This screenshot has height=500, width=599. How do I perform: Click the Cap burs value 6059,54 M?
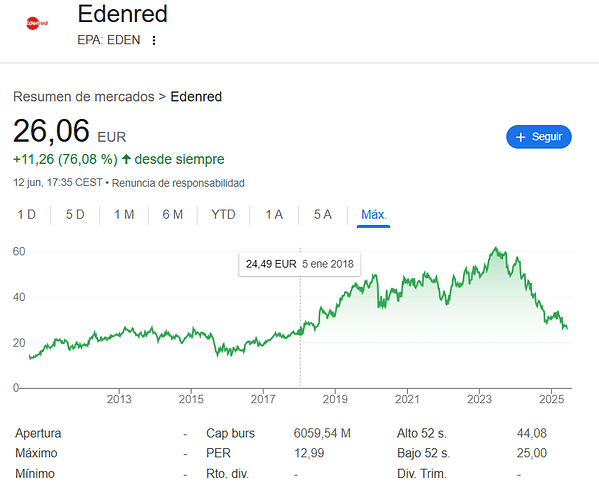(x=322, y=433)
